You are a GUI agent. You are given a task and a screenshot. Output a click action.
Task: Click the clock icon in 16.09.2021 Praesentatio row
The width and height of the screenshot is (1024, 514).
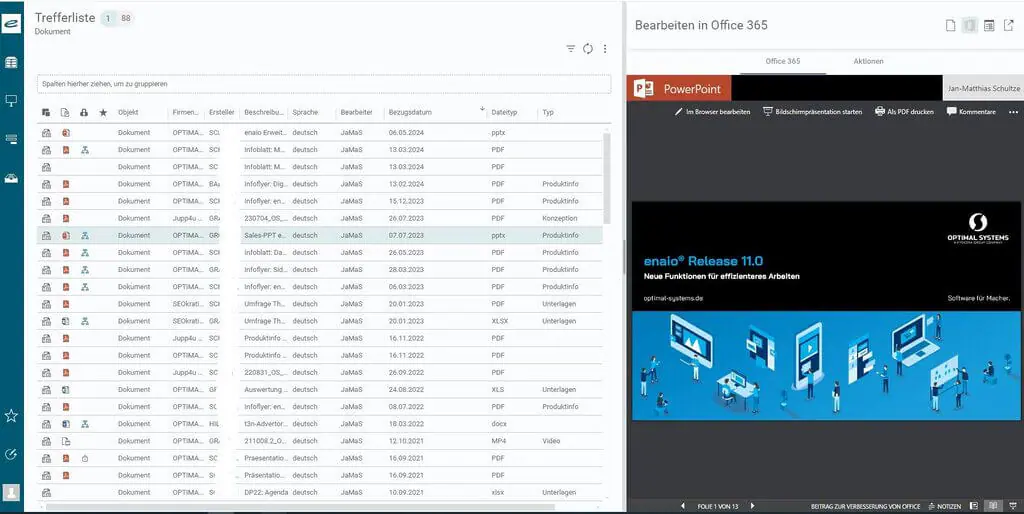[85, 458]
